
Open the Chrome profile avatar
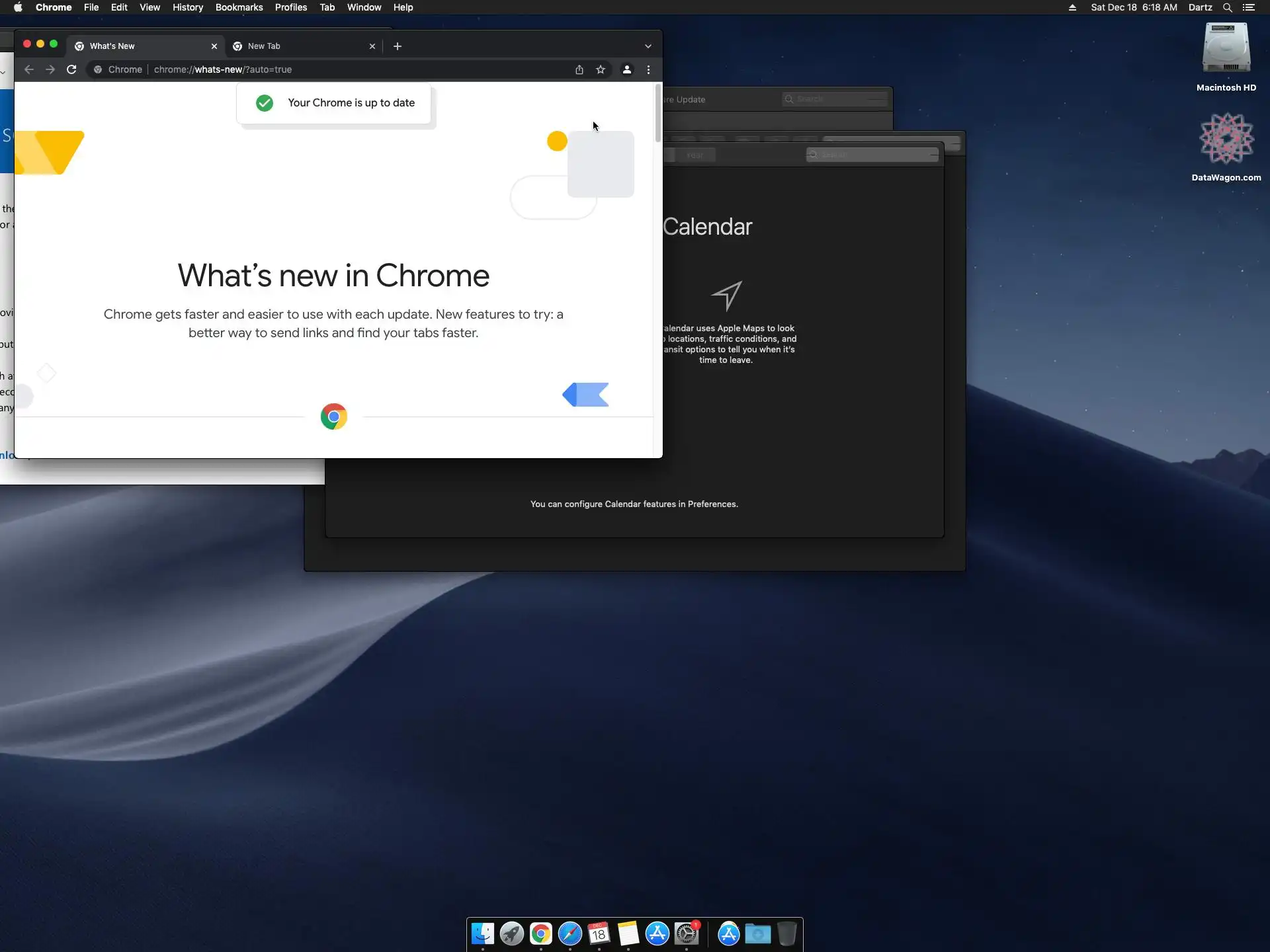tap(626, 69)
